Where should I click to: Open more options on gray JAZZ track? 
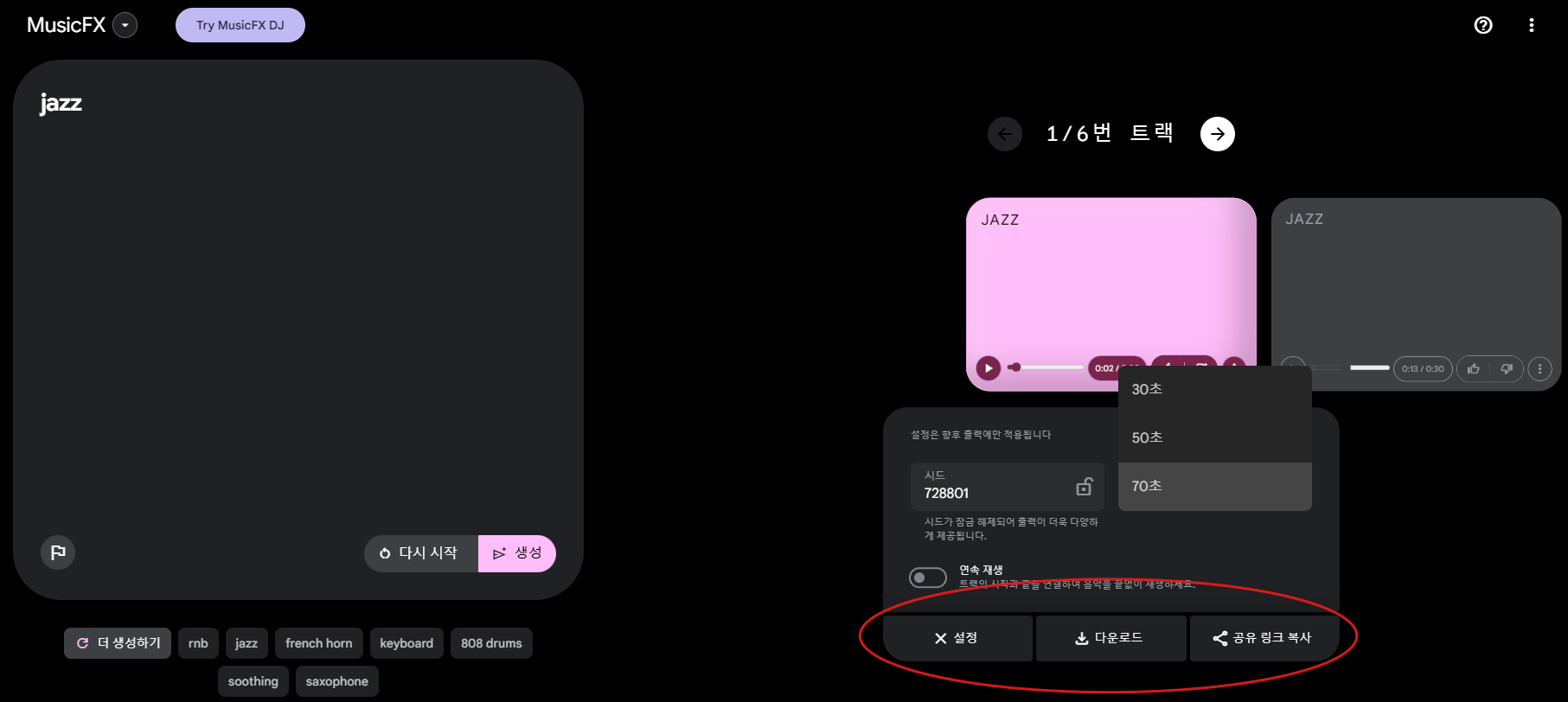(x=1539, y=368)
